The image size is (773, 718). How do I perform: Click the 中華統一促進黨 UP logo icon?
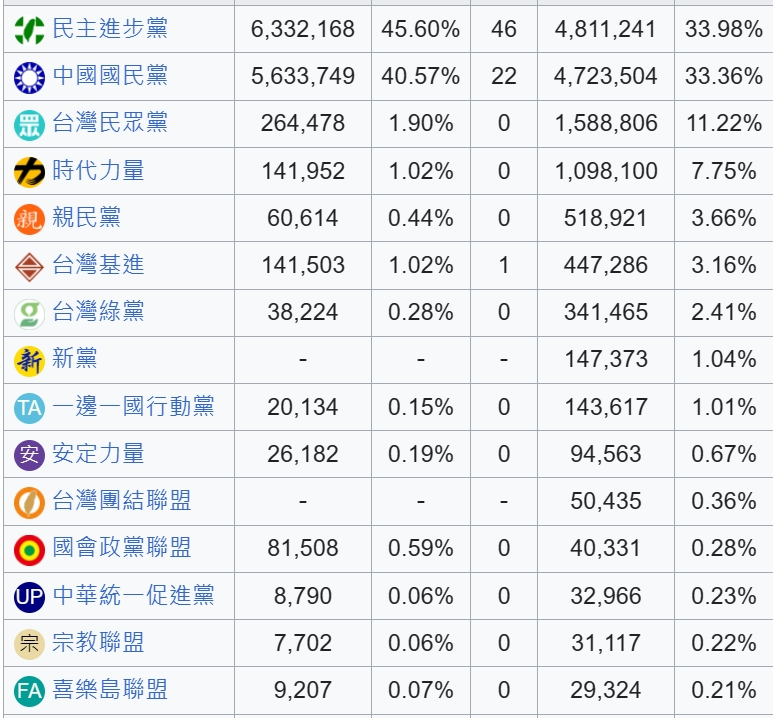(x=30, y=597)
